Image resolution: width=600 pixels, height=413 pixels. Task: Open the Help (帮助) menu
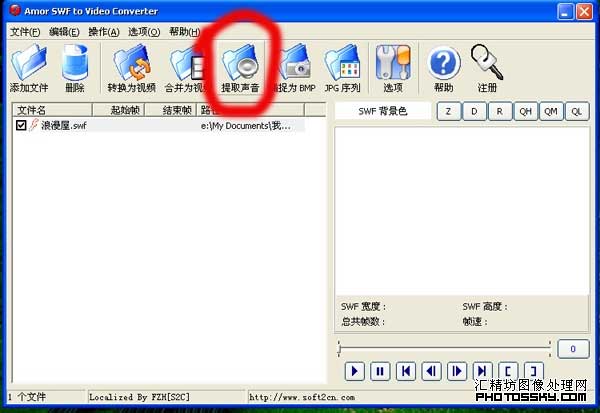[184, 32]
